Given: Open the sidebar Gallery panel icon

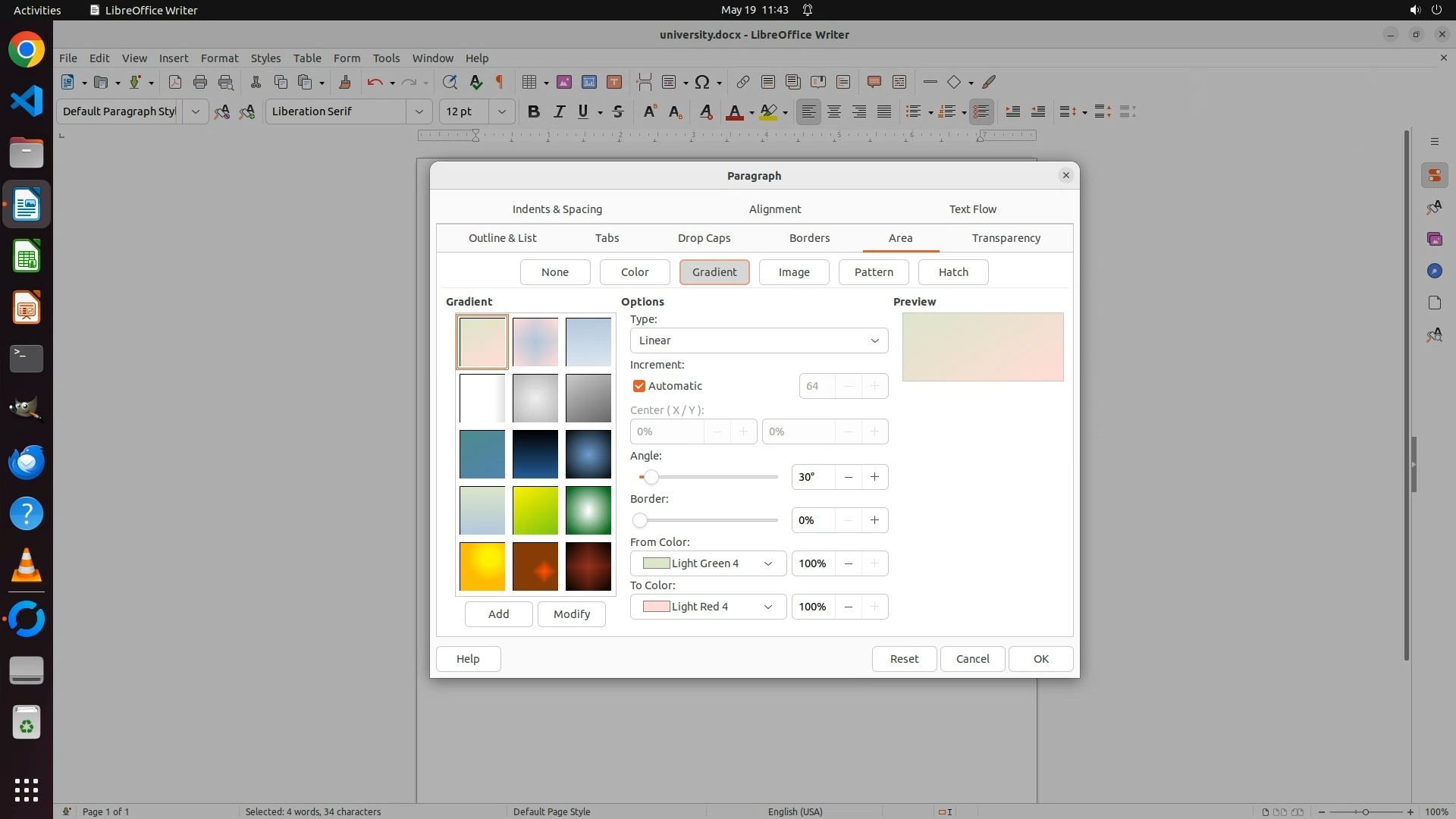Looking at the screenshot, I should pyautogui.click(x=1434, y=239).
